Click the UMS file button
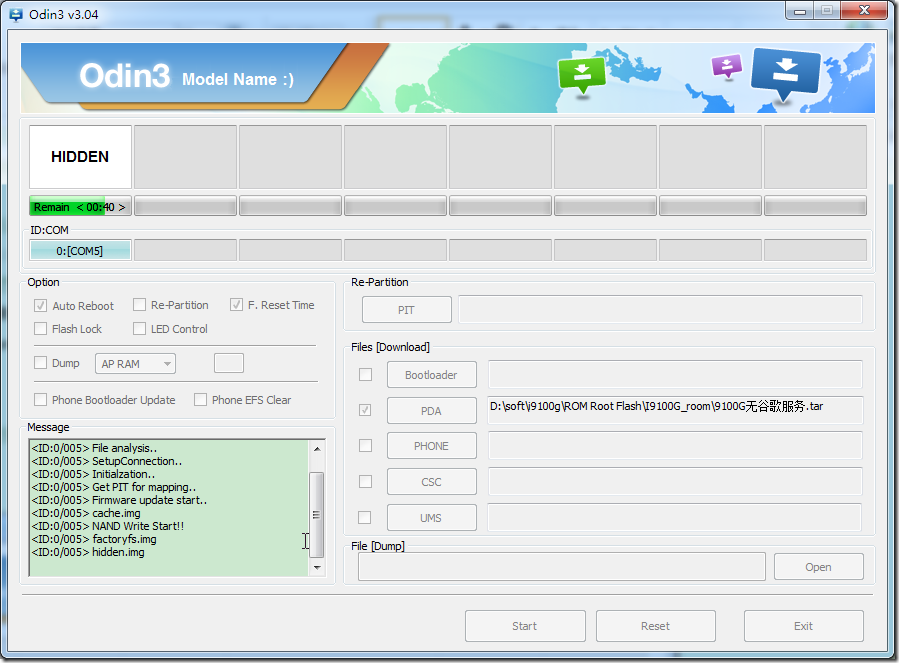This screenshot has width=899, height=663. (432, 518)
